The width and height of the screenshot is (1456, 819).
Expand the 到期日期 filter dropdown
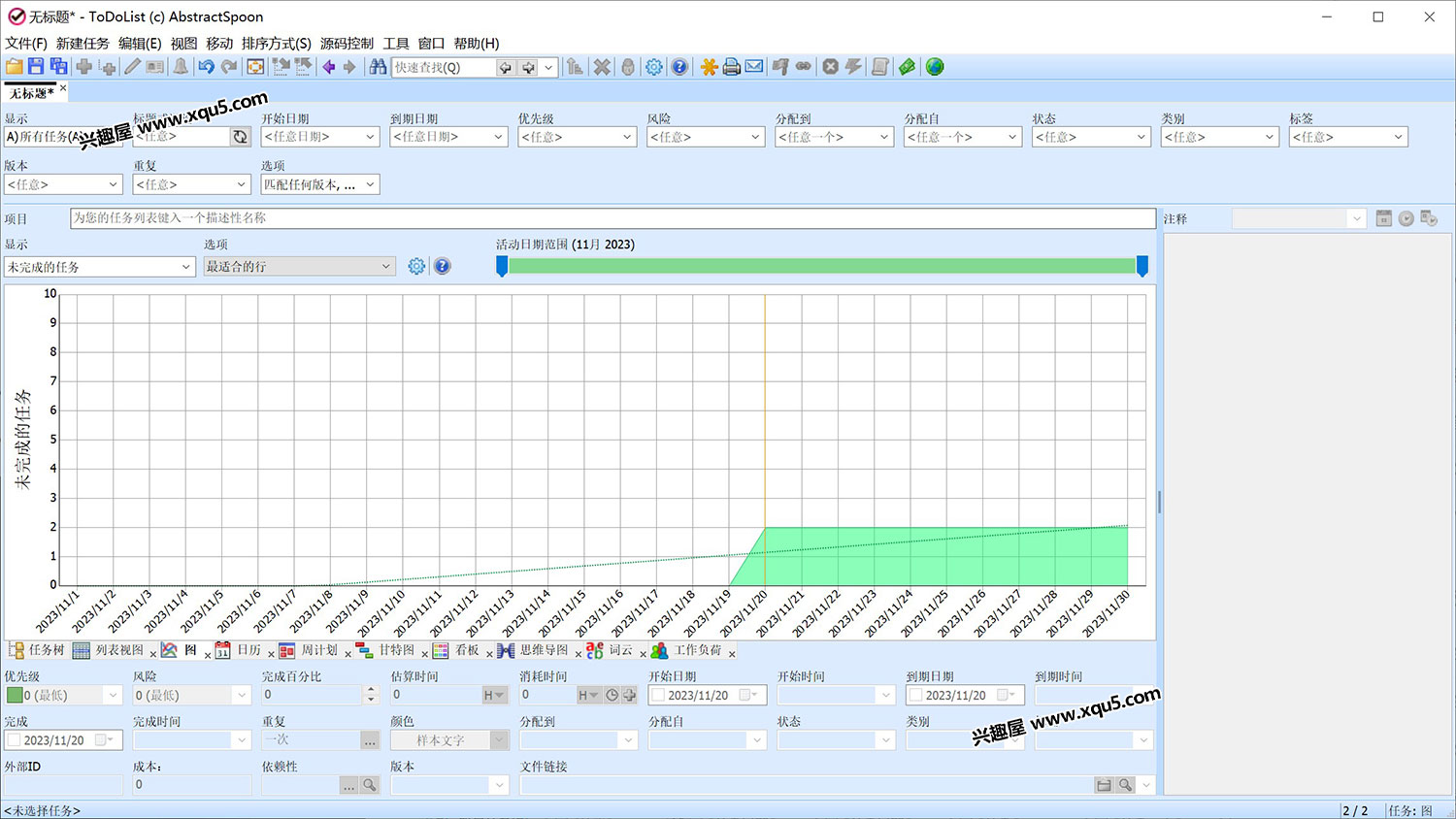coord(498,137)
